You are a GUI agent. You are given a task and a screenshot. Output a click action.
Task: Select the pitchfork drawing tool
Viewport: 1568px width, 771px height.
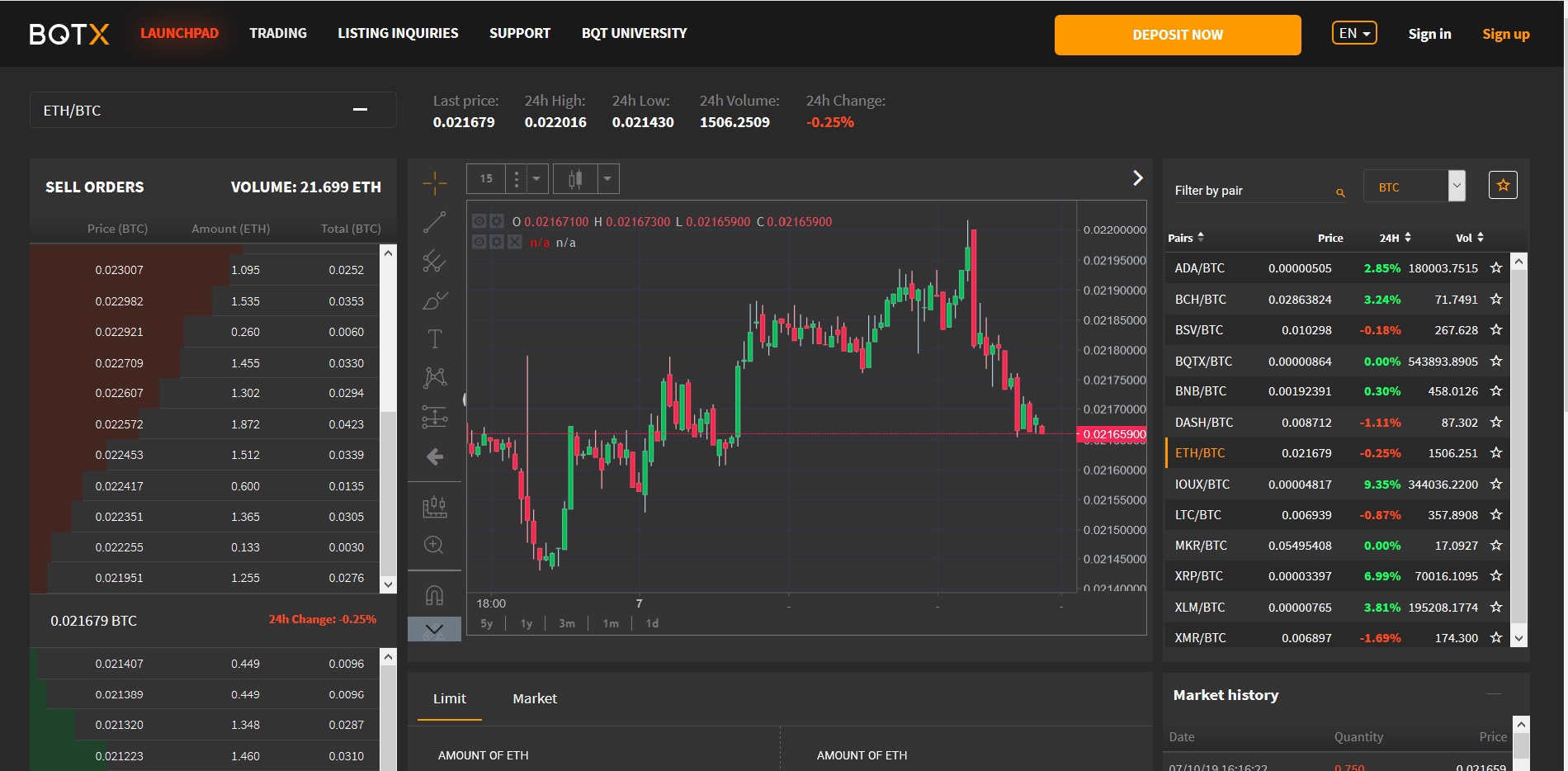[x=435, y=261]
